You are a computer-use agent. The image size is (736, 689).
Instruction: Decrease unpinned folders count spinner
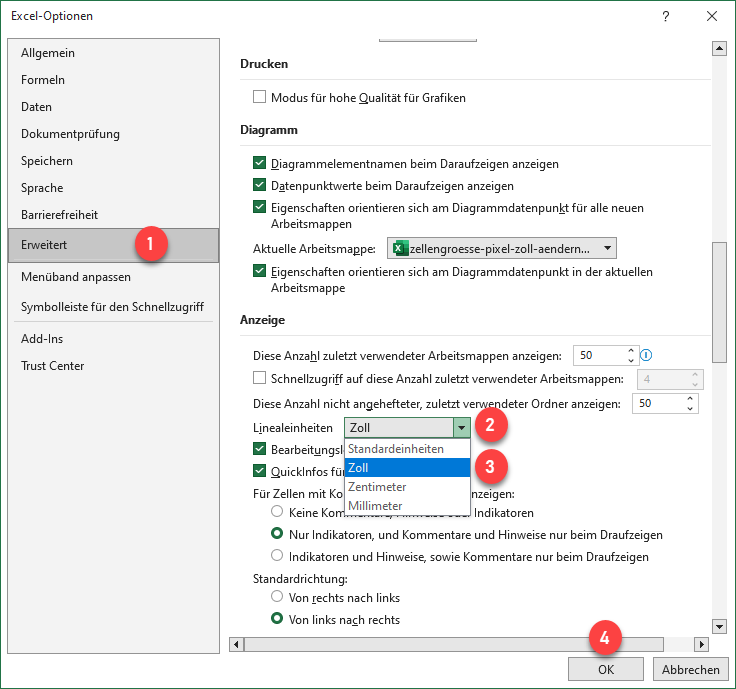point(690,408)
